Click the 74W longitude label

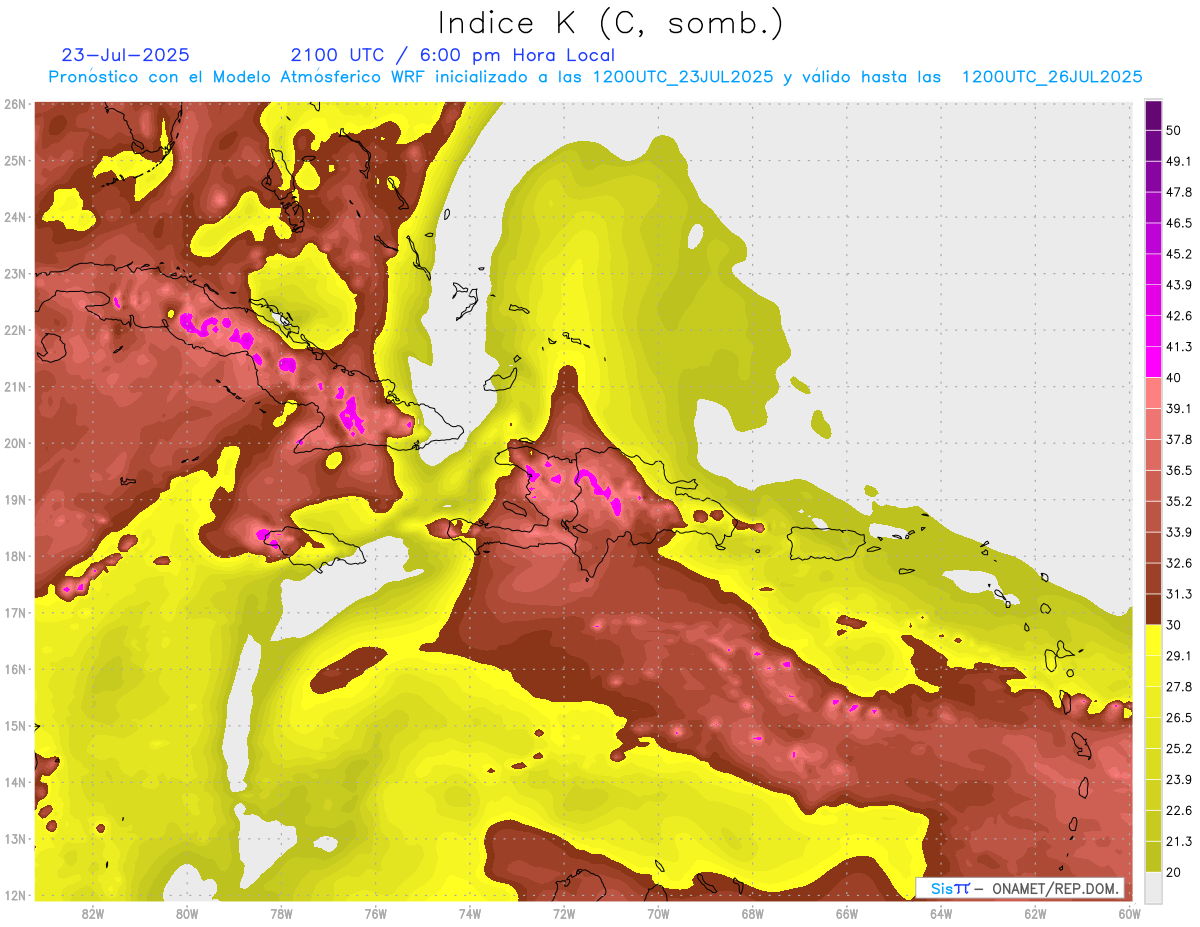tap(470, 914)
